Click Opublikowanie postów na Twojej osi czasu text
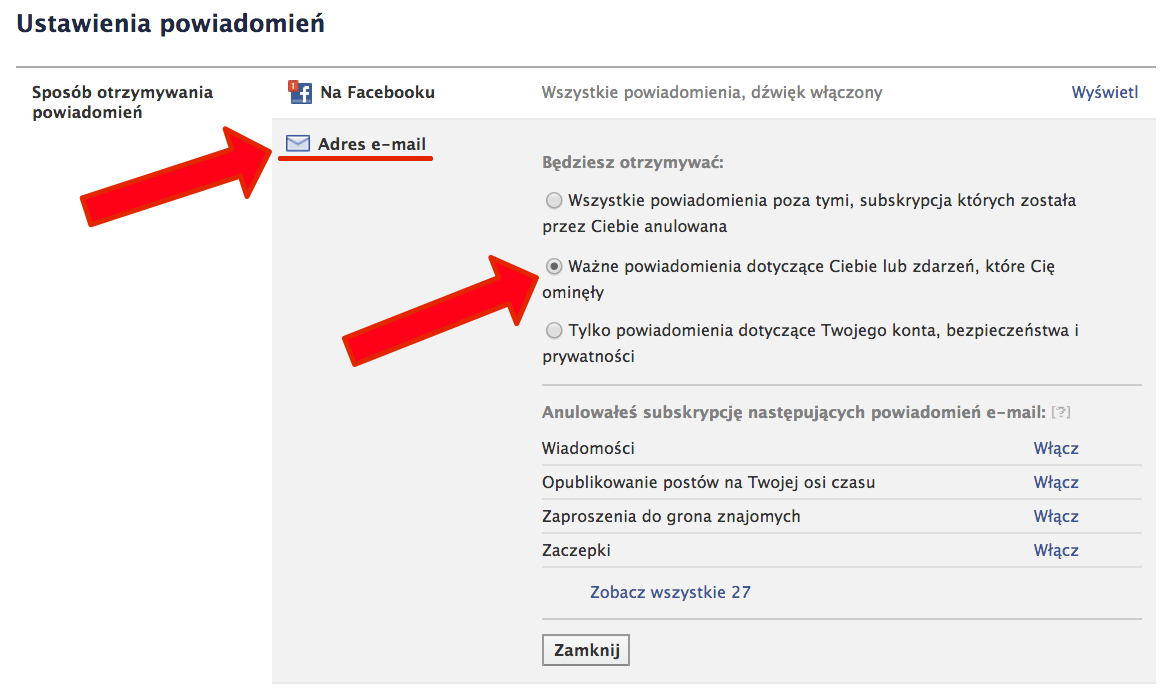Screen dimensions: 1176x690 point(708,482)
